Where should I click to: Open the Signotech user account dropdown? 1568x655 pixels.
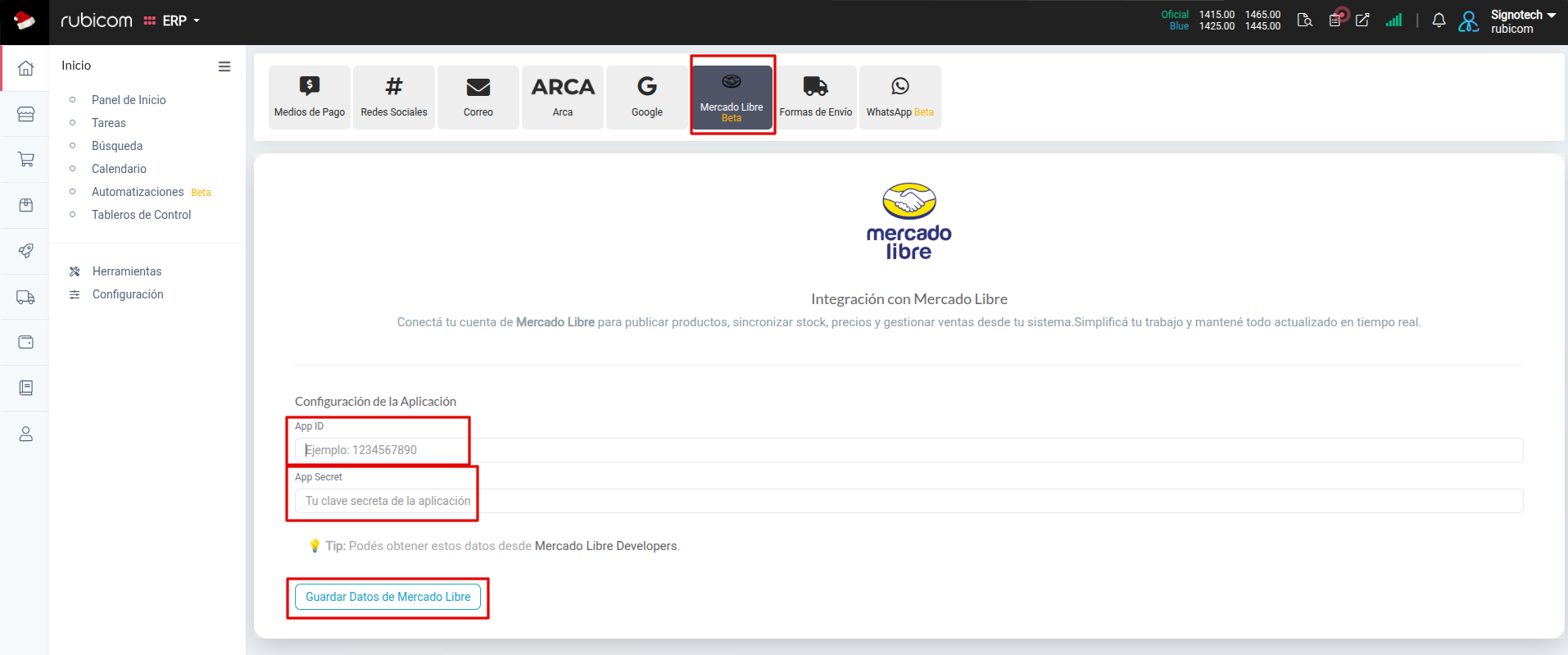[1522, 20]
